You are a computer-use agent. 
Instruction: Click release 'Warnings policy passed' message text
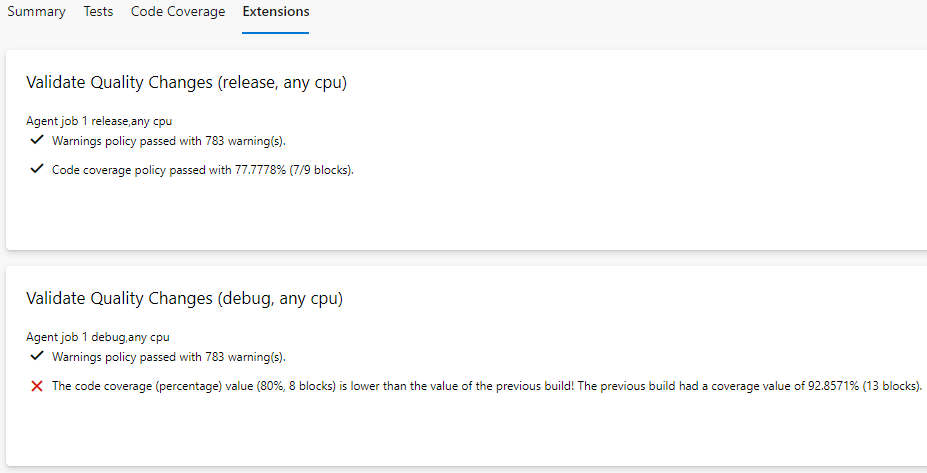pos(175,141)
